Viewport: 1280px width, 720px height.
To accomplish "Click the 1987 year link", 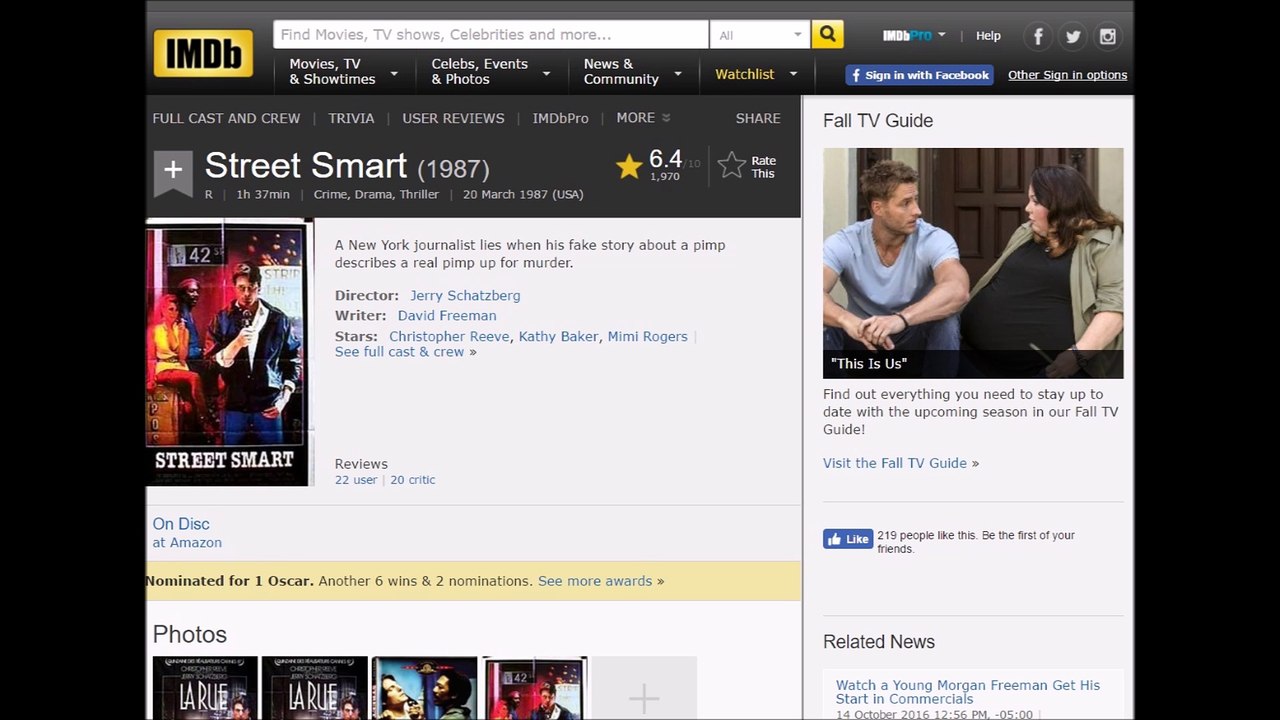I will tap(454, 168).
